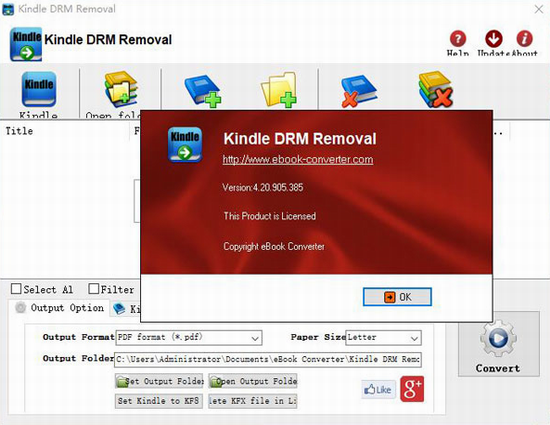Select the Kindle tab beside Output Option
The height and width of the screenshot is (425, 550).
click(126, 309)
